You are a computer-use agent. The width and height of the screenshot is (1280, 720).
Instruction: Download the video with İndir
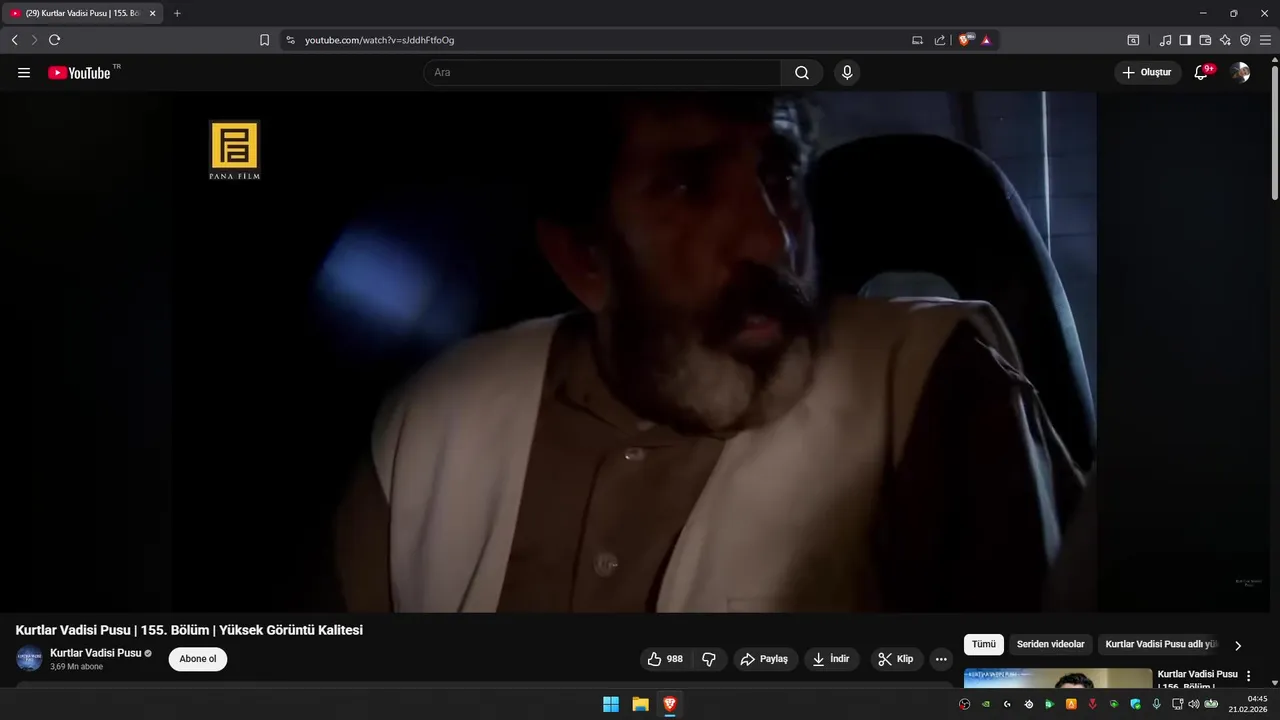832,659
